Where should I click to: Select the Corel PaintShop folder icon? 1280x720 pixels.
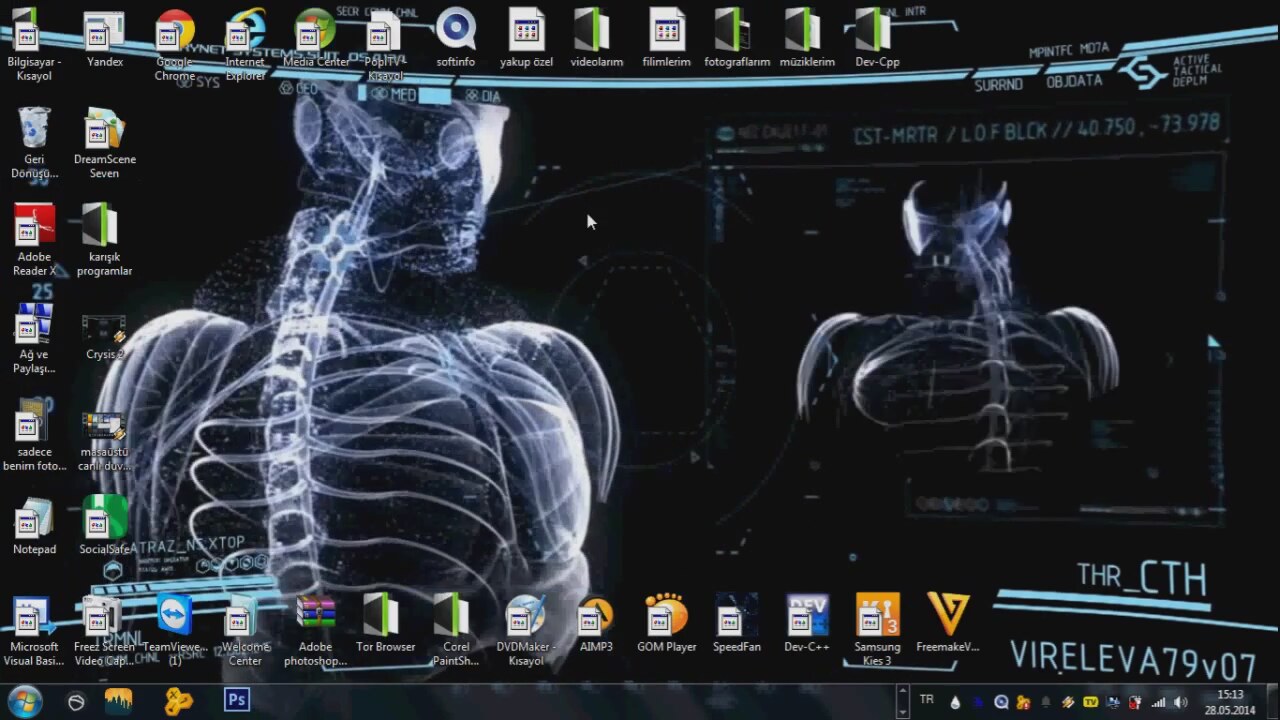pos(456,631)
